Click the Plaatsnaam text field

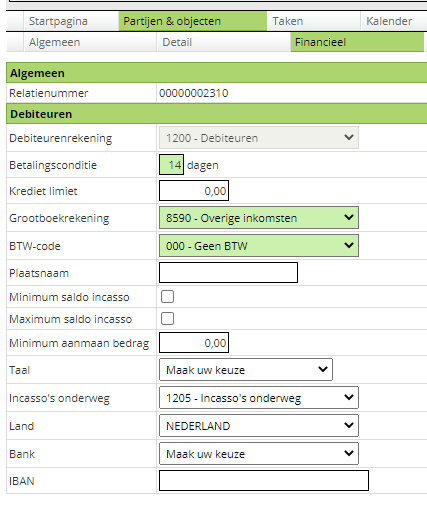(x=228, y=273)
